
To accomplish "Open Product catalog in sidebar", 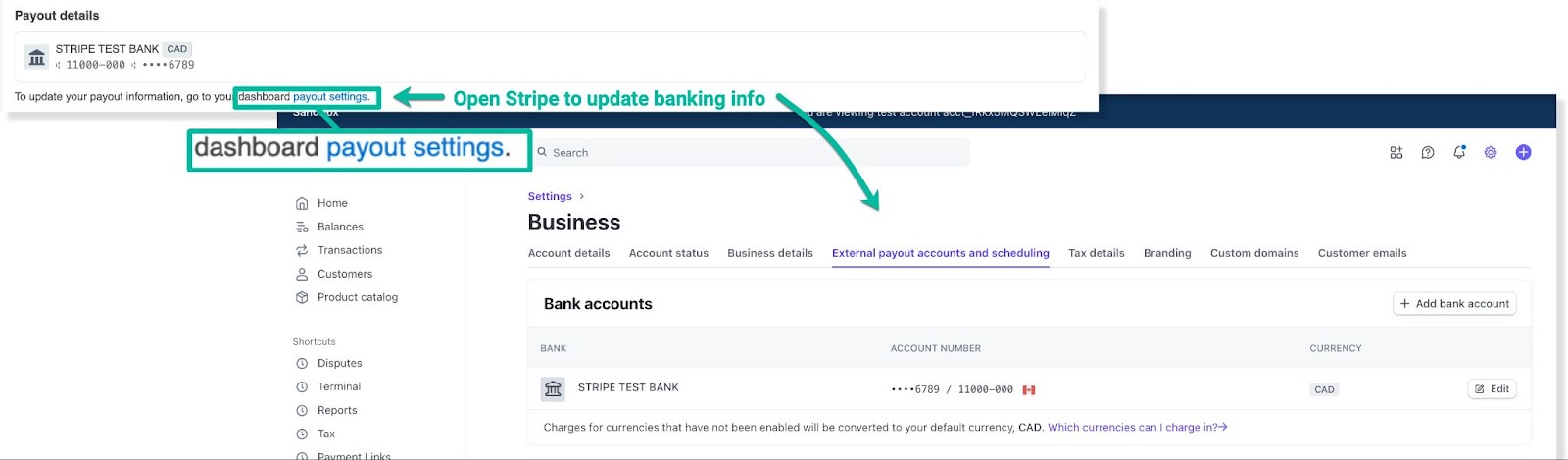I will pos(357,297).
